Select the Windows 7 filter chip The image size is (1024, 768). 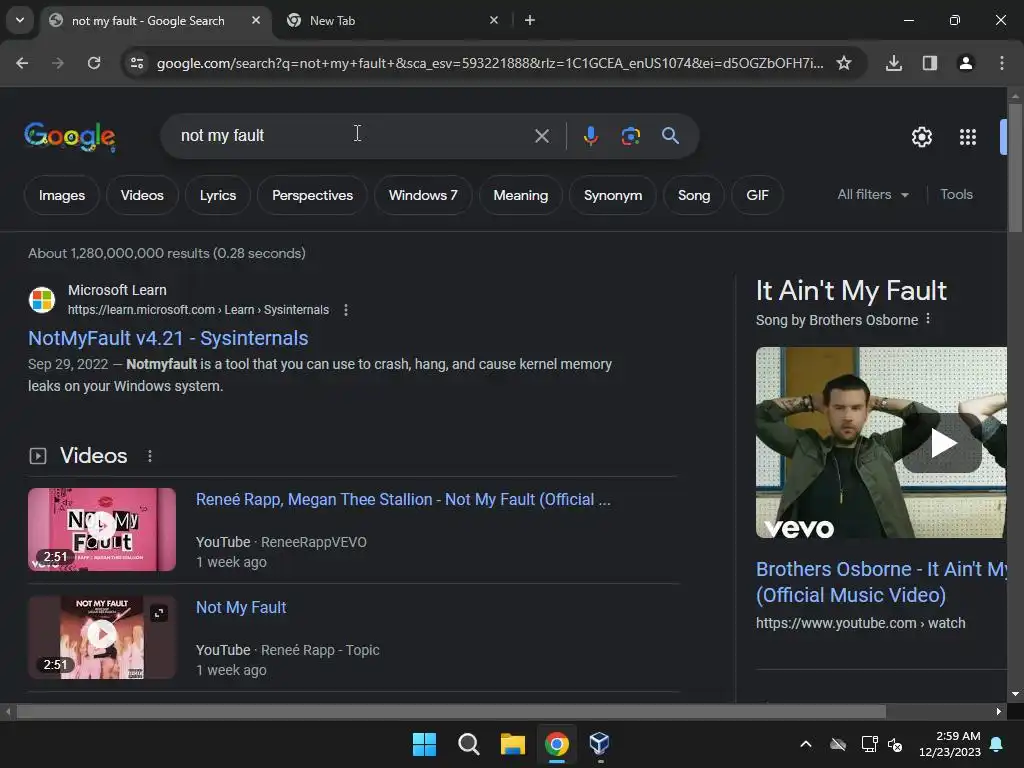[423, 195]
